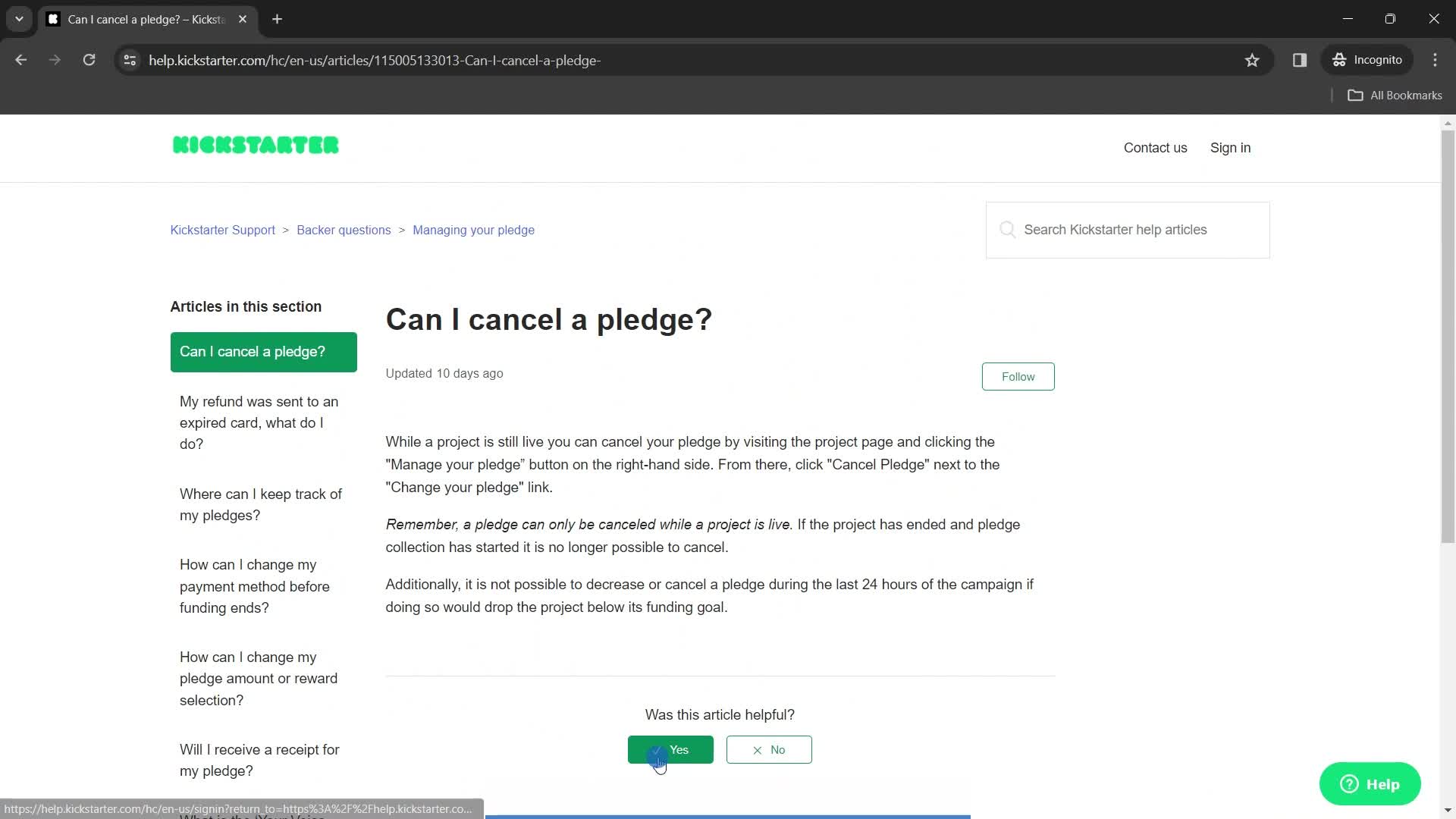
Task: Toggle the new tab button in browser
Action: click(278, 20)
